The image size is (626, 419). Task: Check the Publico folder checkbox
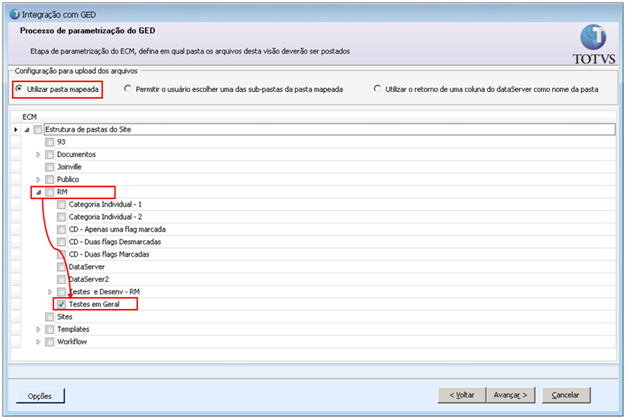tap(50, 180)
